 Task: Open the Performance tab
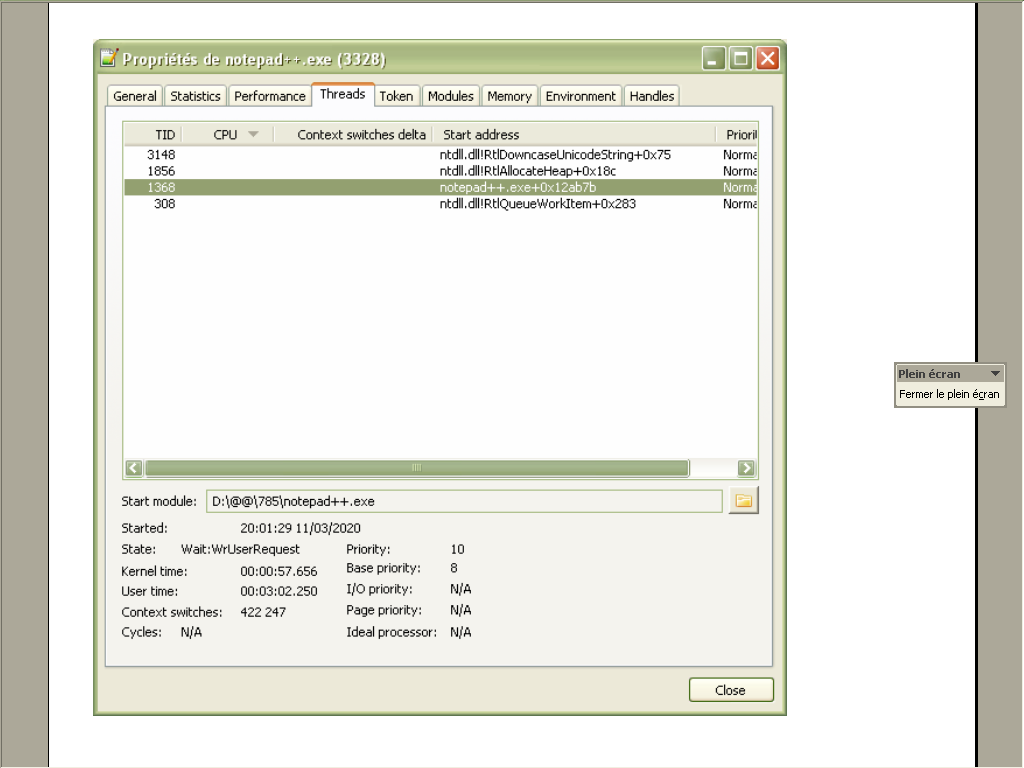[x=270, y=96]
